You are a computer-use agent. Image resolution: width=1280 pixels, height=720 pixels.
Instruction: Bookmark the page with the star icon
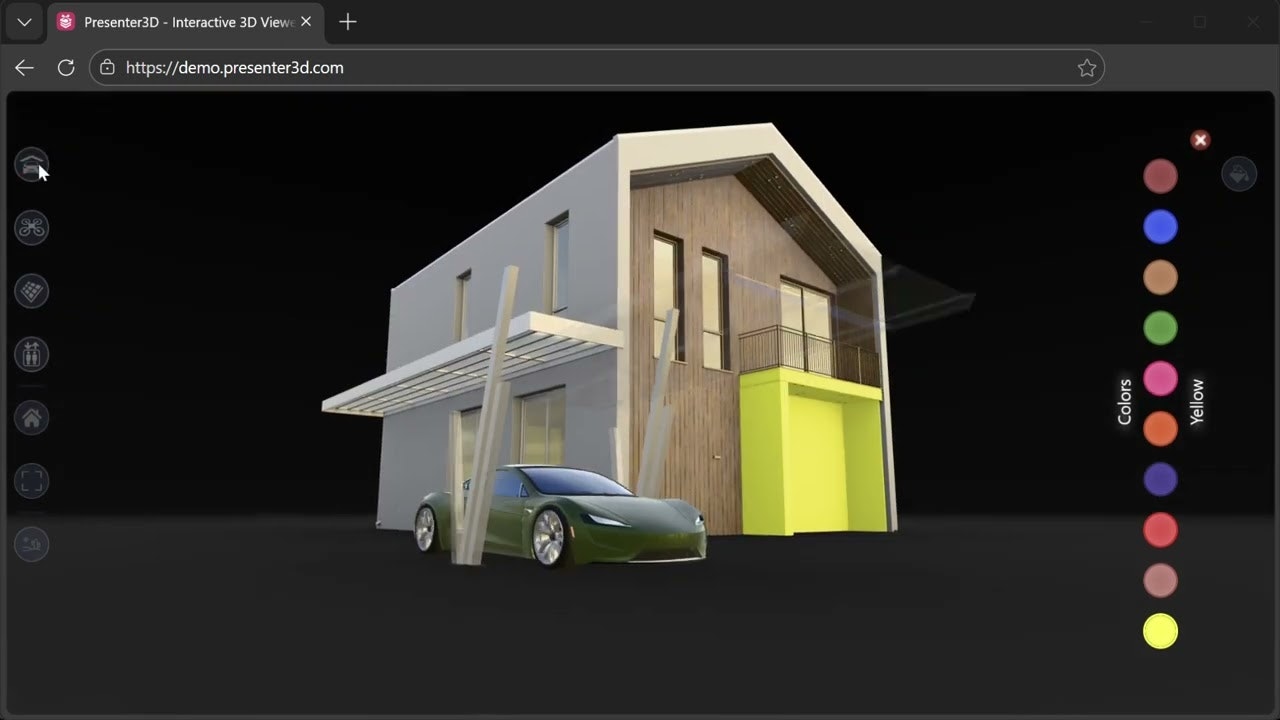click(1087, 67)
